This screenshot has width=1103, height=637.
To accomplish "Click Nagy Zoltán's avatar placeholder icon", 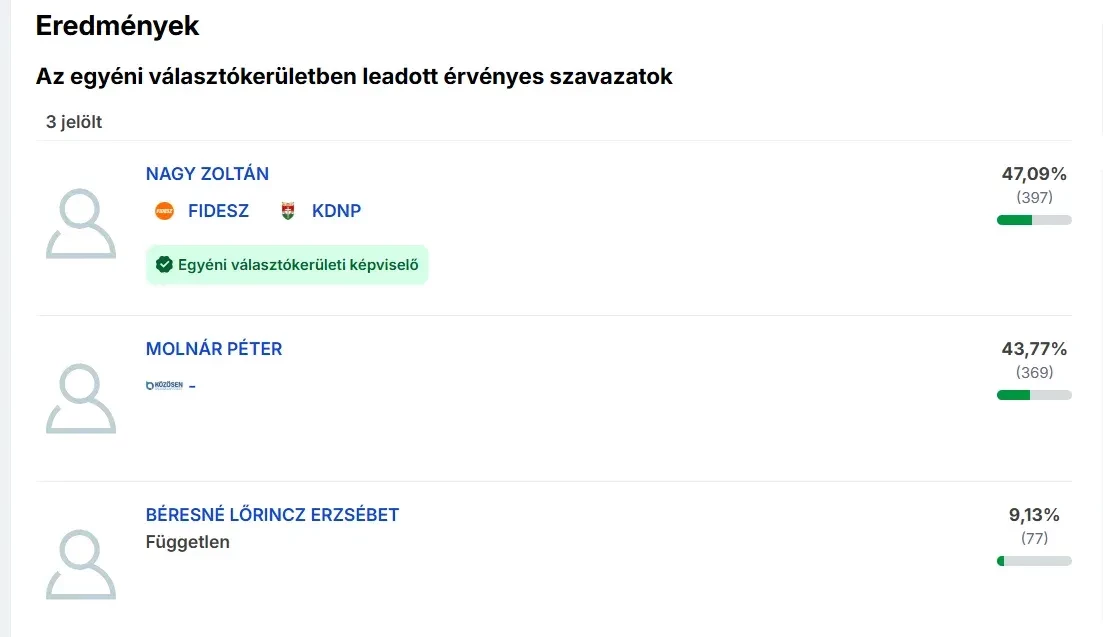I will pos(81,224).
